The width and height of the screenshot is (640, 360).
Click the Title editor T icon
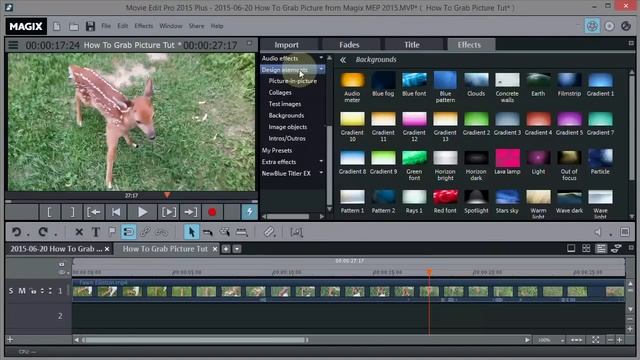click(96, 232)
